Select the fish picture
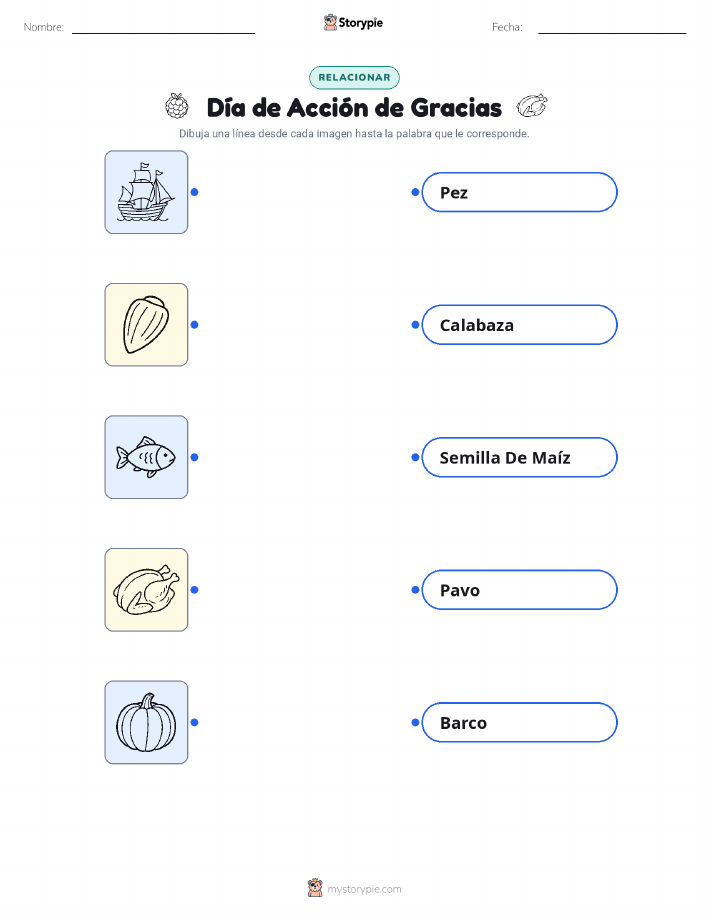The image size is (709, 917). click(146, 457)
